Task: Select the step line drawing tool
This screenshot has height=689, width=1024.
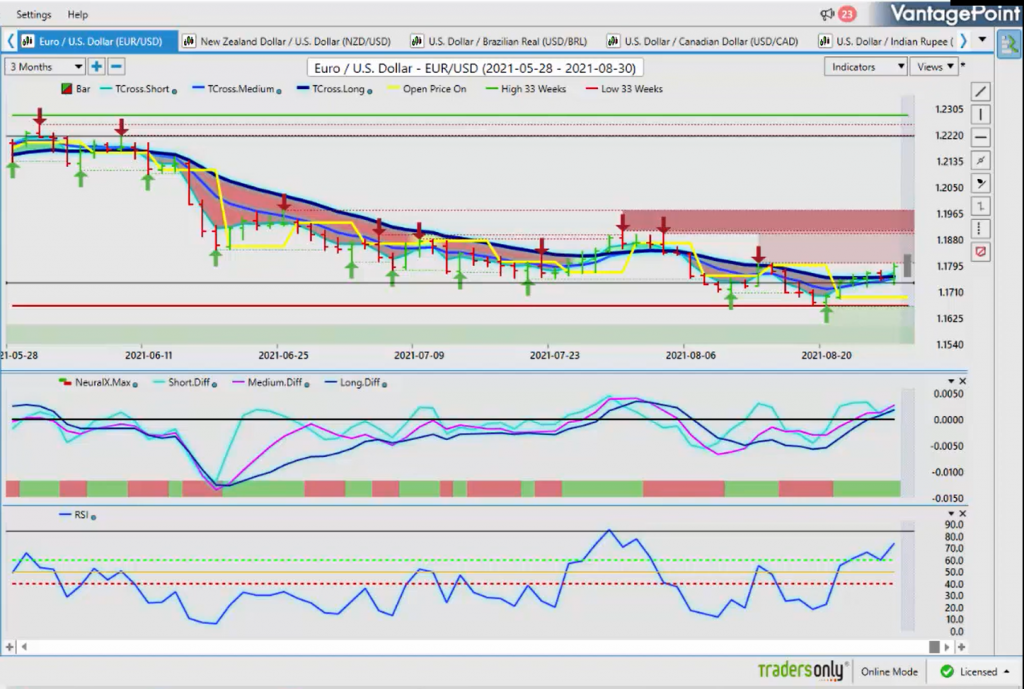Action: (980, 206)
